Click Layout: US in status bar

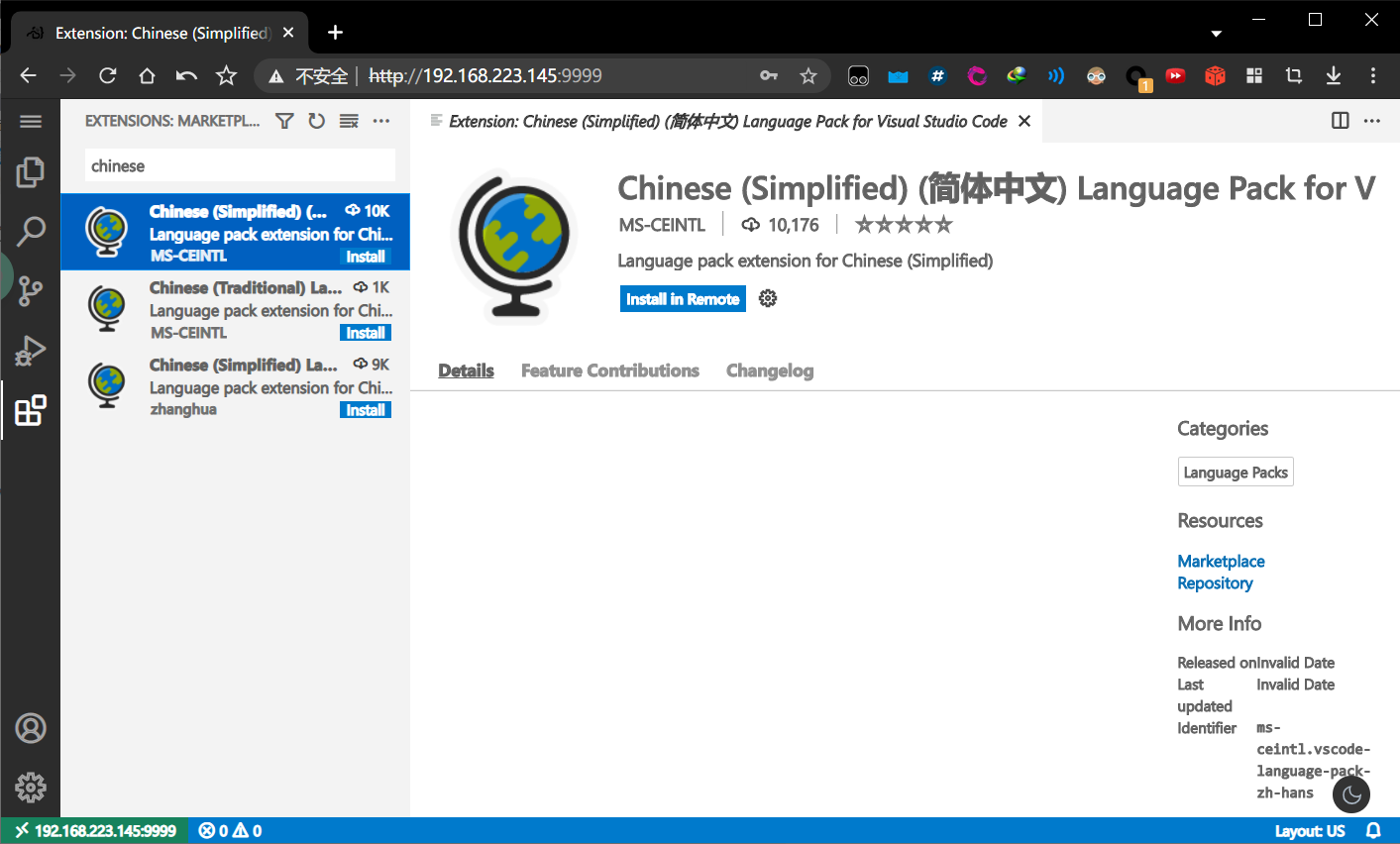[x=1310, y=831]
